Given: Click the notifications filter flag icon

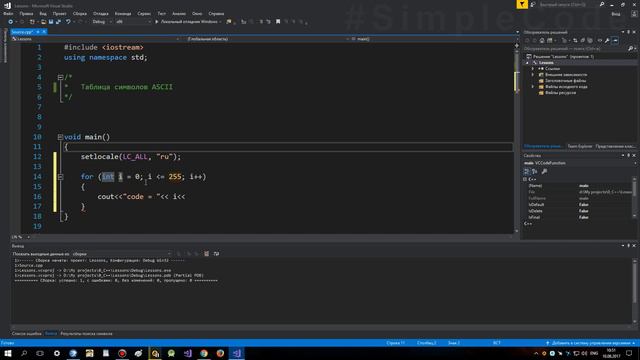Looking at the screenshot, I should (x=522, y=4).
